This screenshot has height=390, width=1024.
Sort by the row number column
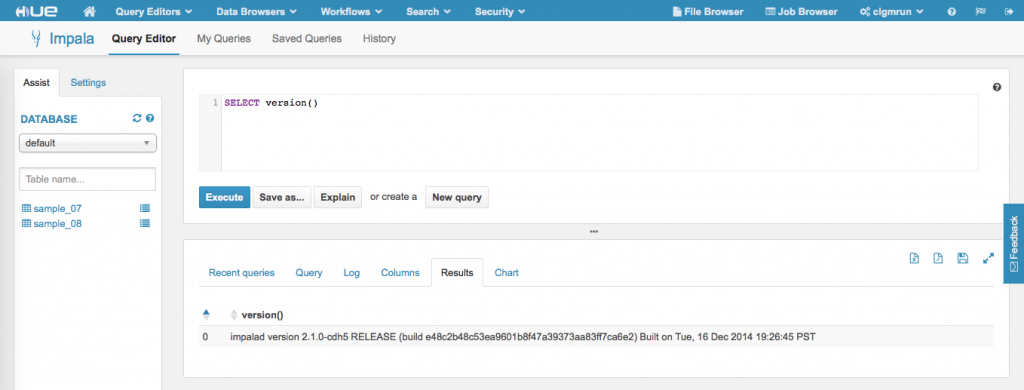point(206,315)
